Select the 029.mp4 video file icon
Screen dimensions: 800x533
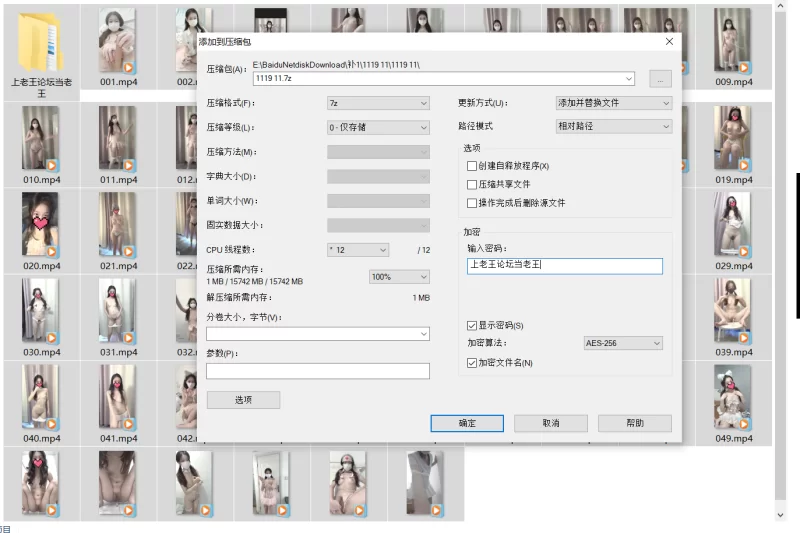click(733, 226)
